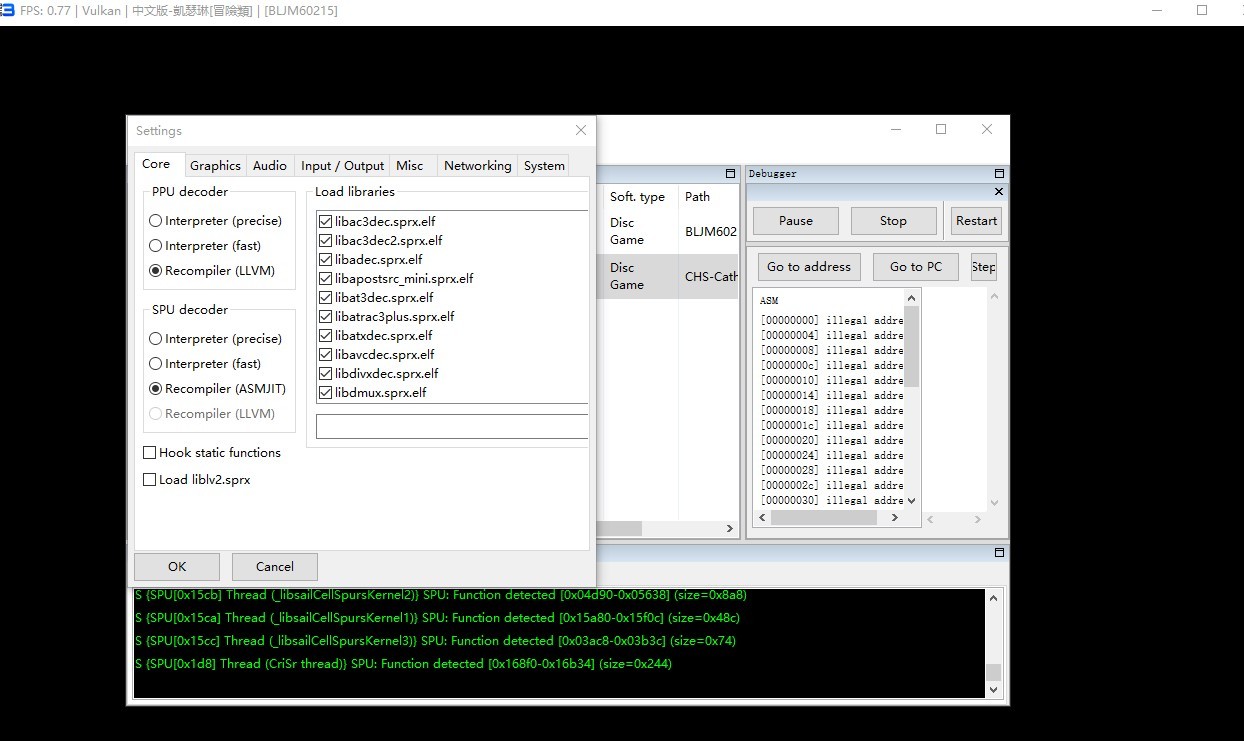
Task: Click the ASM list scroll-up arrow
Action: click(911, 298)
